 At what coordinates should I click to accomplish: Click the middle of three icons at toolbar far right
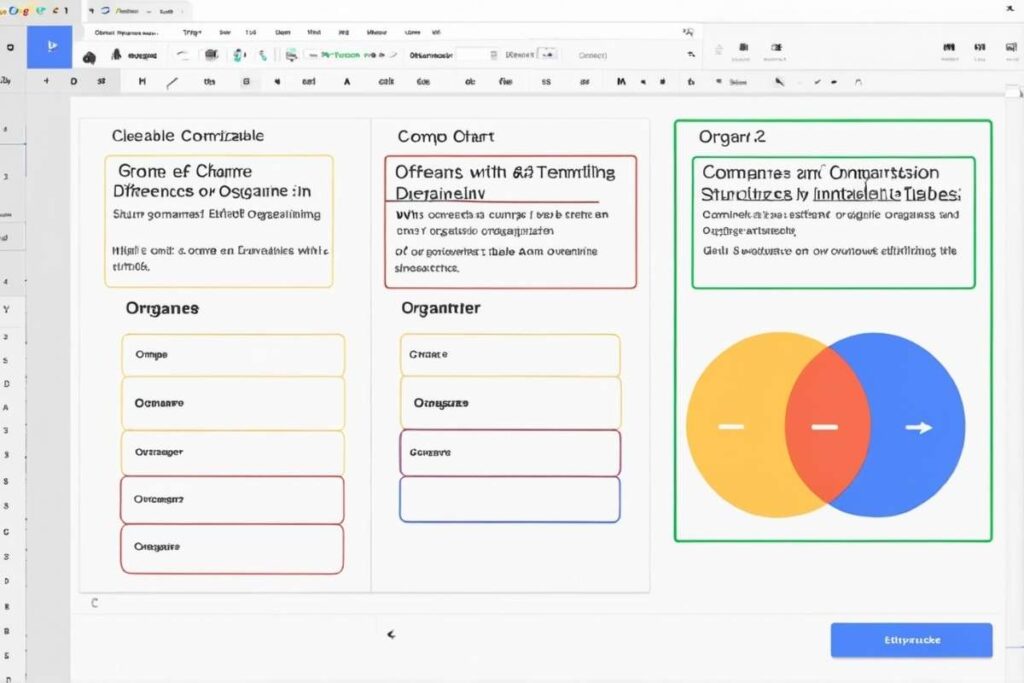(x=980, y=48)
